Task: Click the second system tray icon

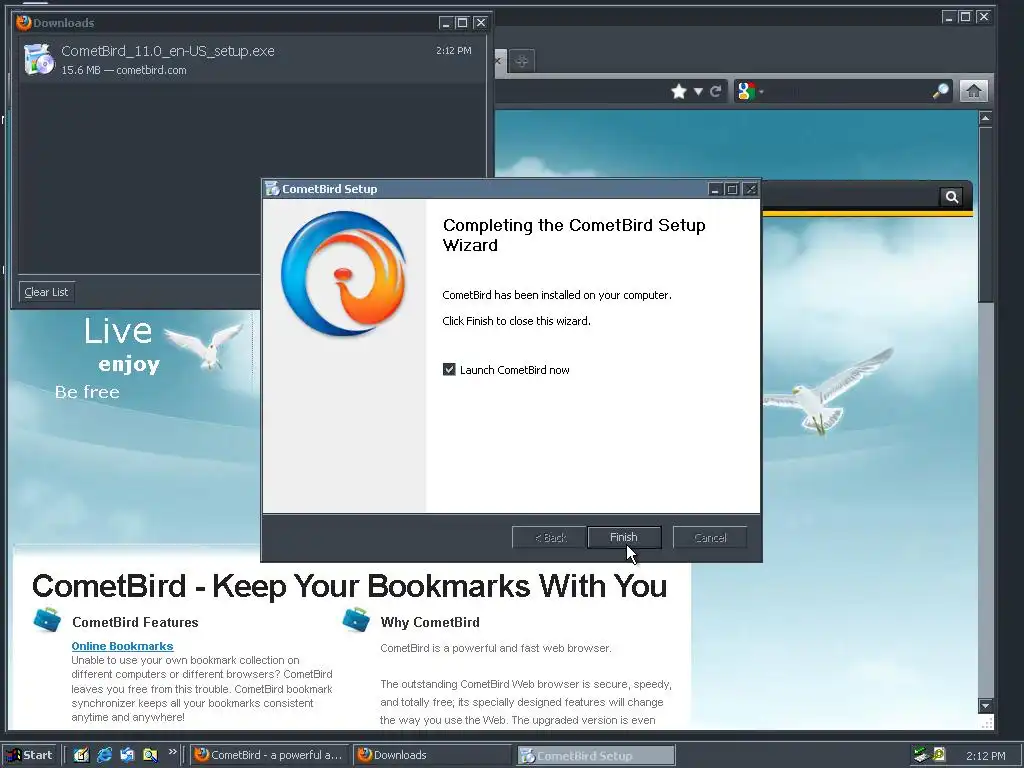Action: (x=939, y=755)
